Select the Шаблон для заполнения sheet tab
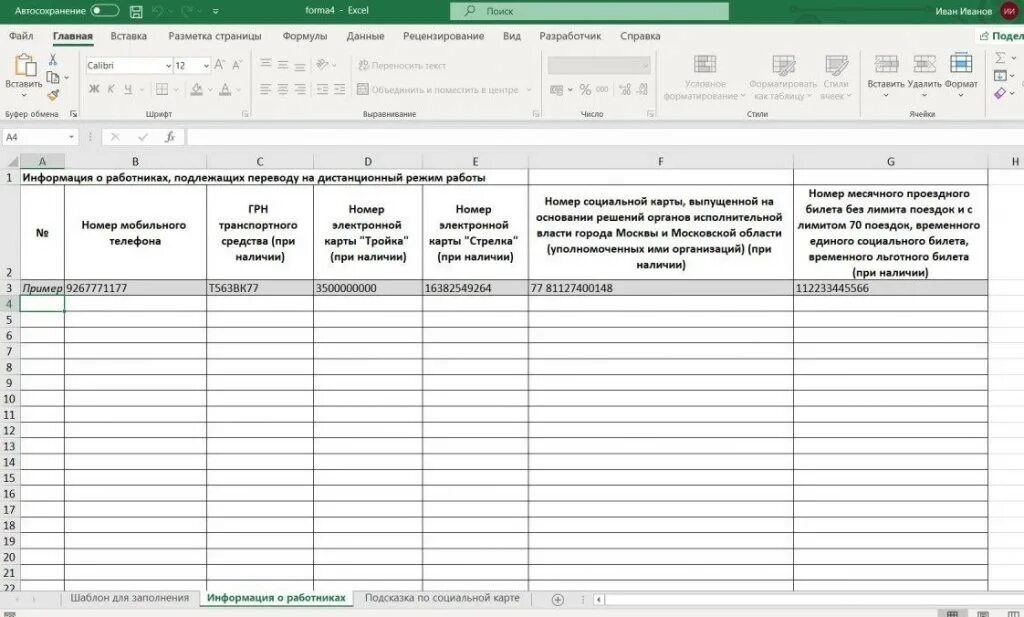The image size is (1024, 617). tap(129, 597)
